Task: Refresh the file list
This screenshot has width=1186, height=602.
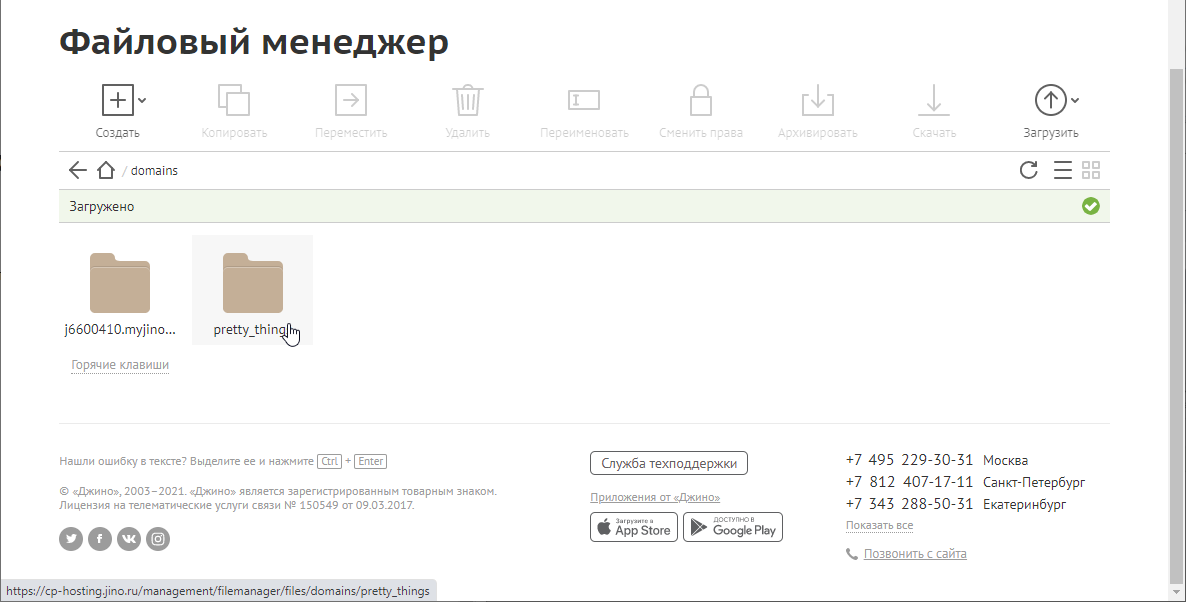Action: coord(1028,170)
